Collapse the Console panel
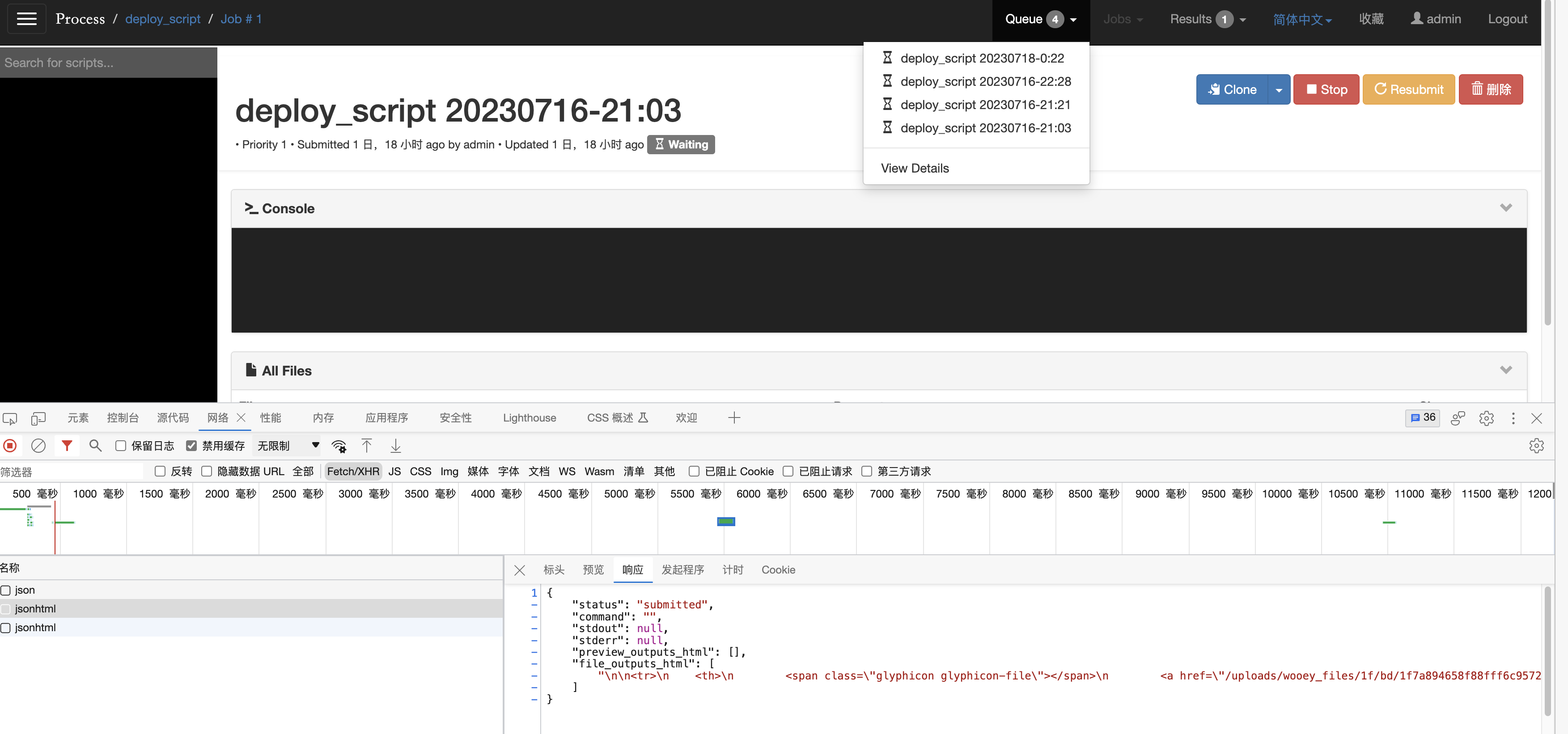This screenshot has width=1568, height=734. (x=1507, y=208)
